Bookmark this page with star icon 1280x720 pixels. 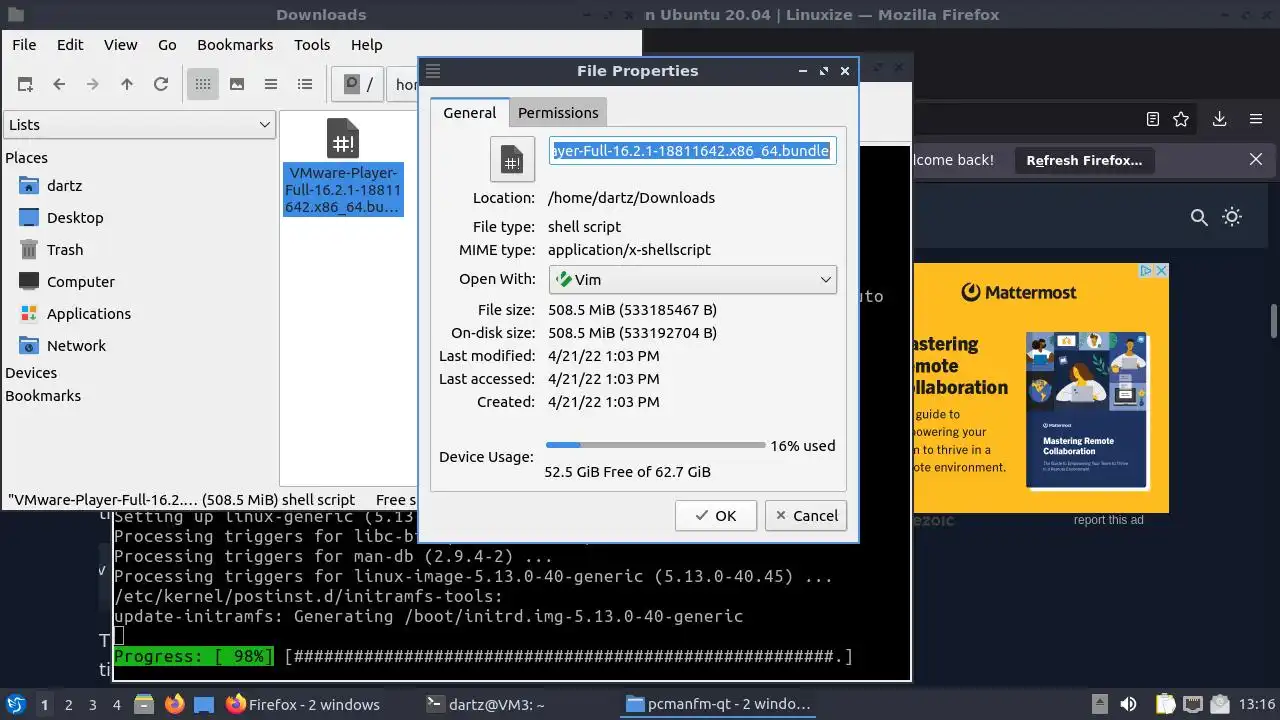1181,119
